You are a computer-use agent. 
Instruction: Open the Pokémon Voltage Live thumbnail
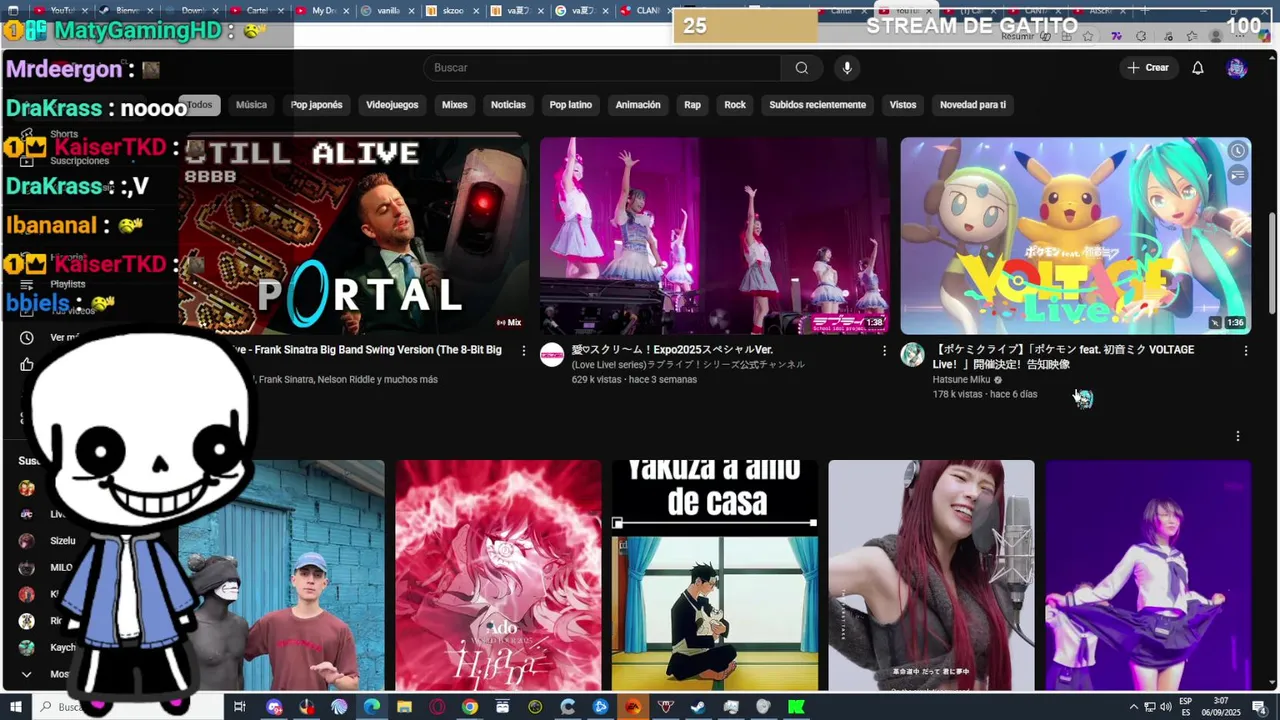1076,235
